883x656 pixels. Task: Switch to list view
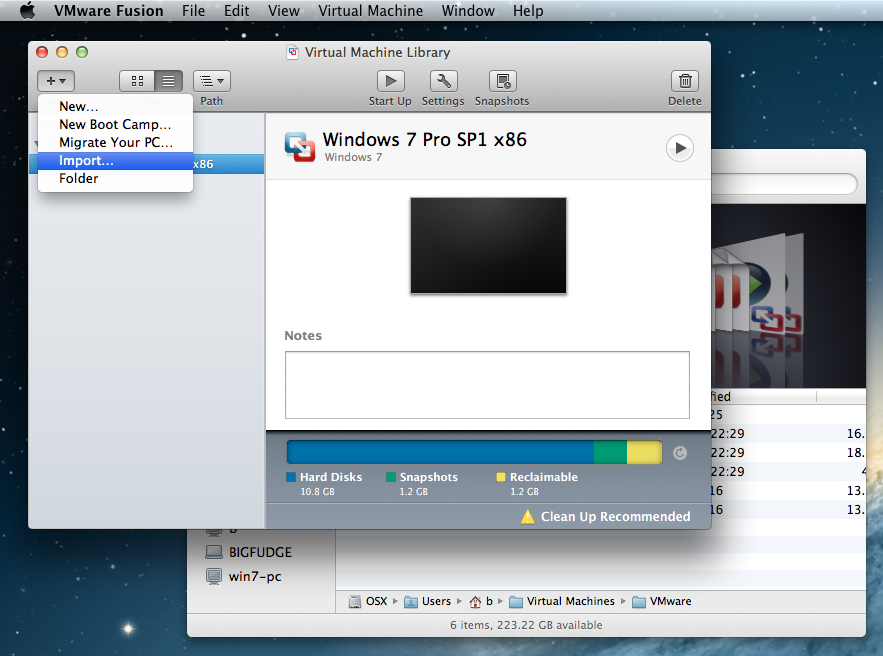(x=169, y=81)
